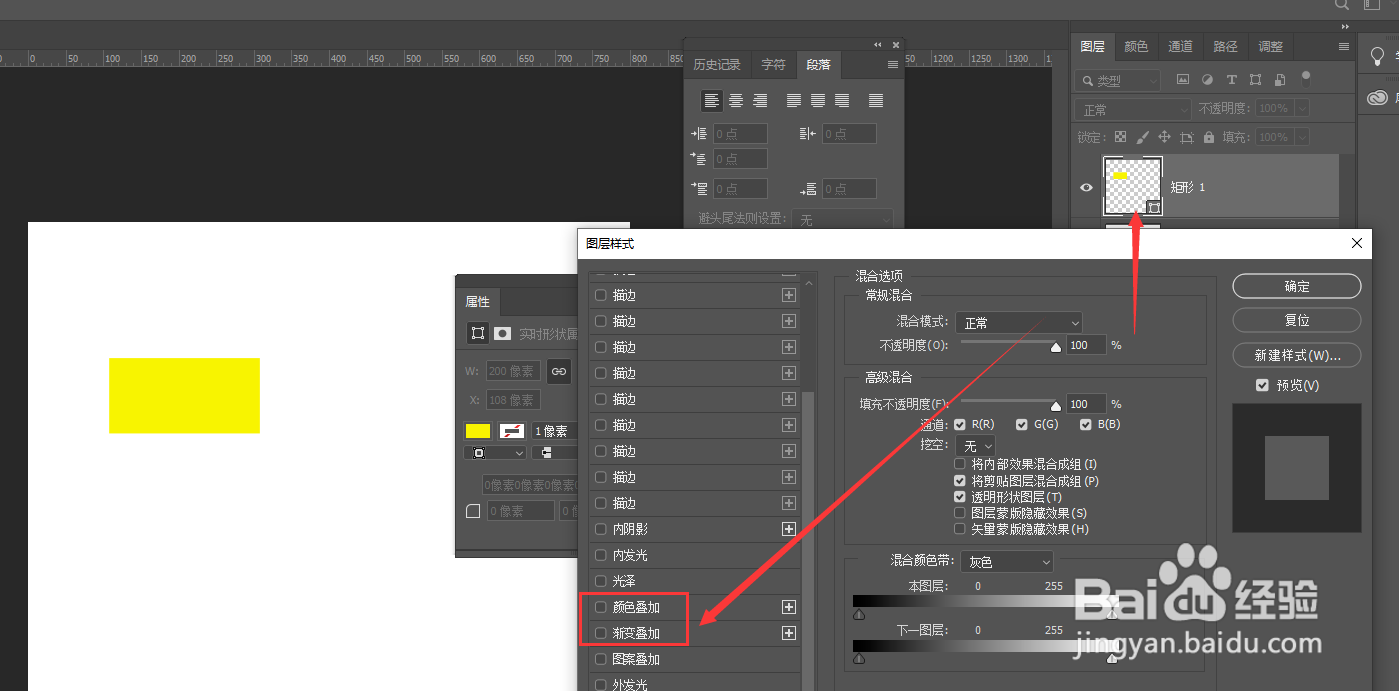The image size is (1399, 691).
Task: Click the 复位 button
Action: pos(1297,320)
